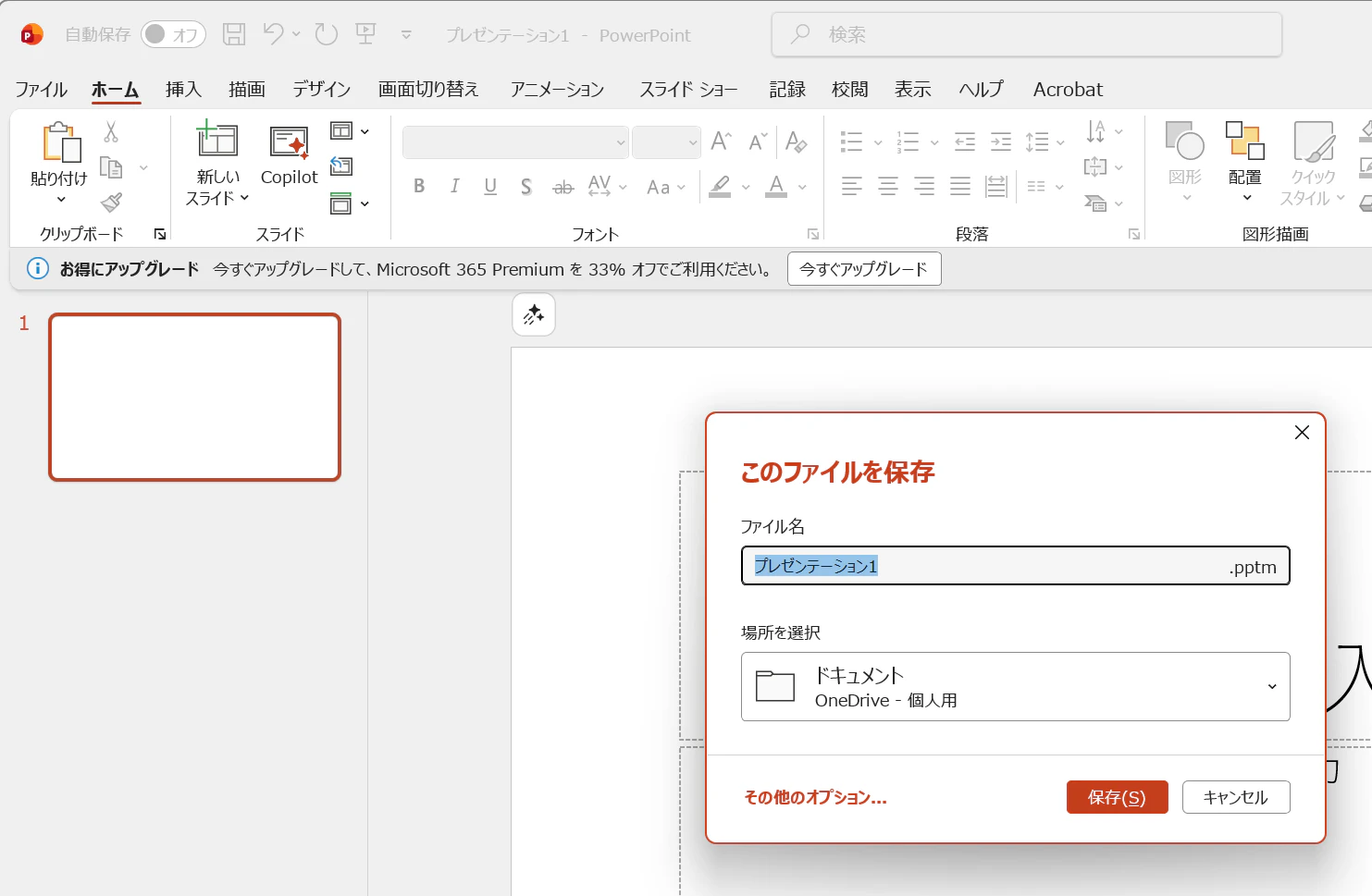Align text left icon

pyautogui.click(x=852, y=186)
